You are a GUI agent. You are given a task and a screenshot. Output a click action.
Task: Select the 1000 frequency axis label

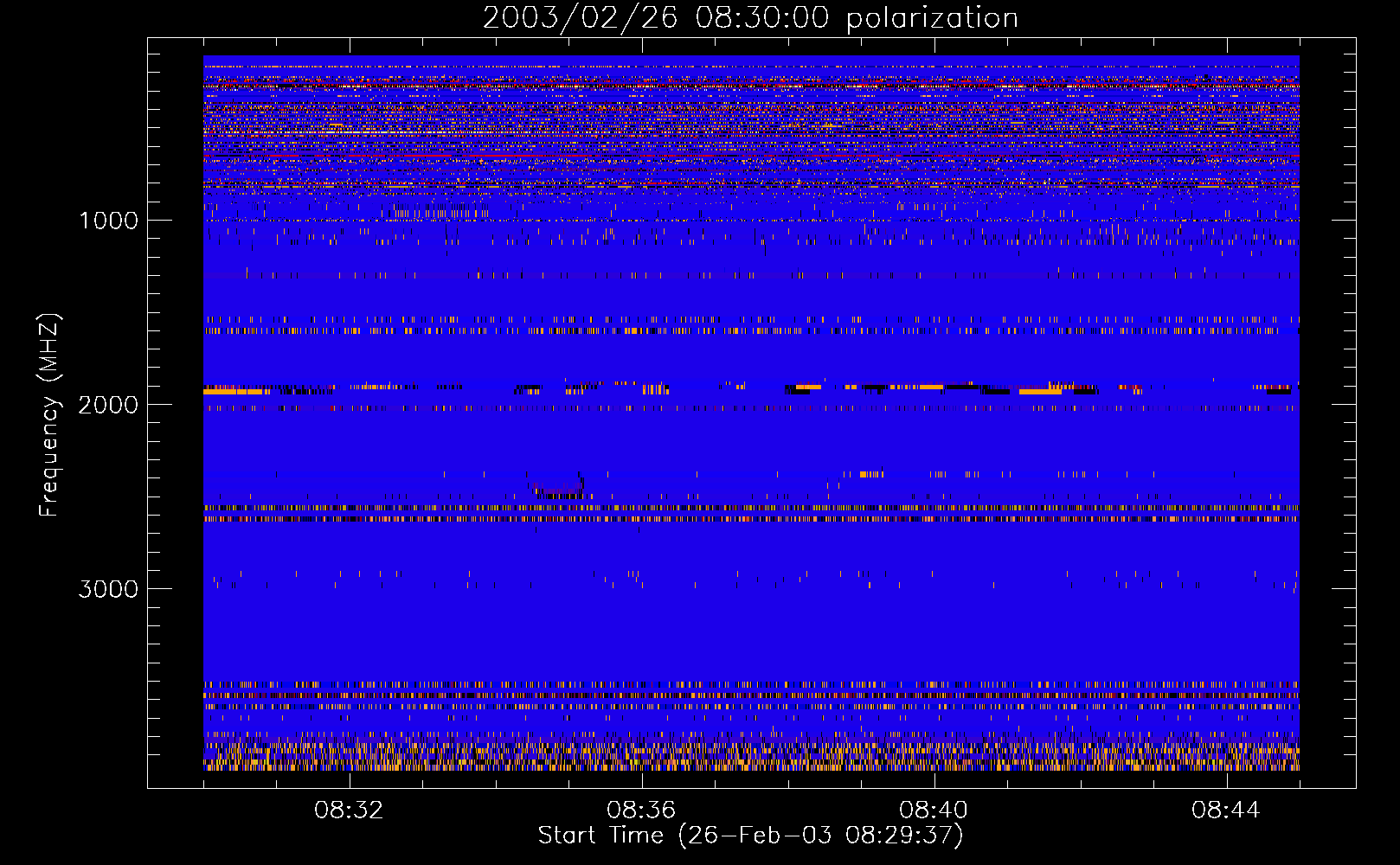(x=108, y=221)
